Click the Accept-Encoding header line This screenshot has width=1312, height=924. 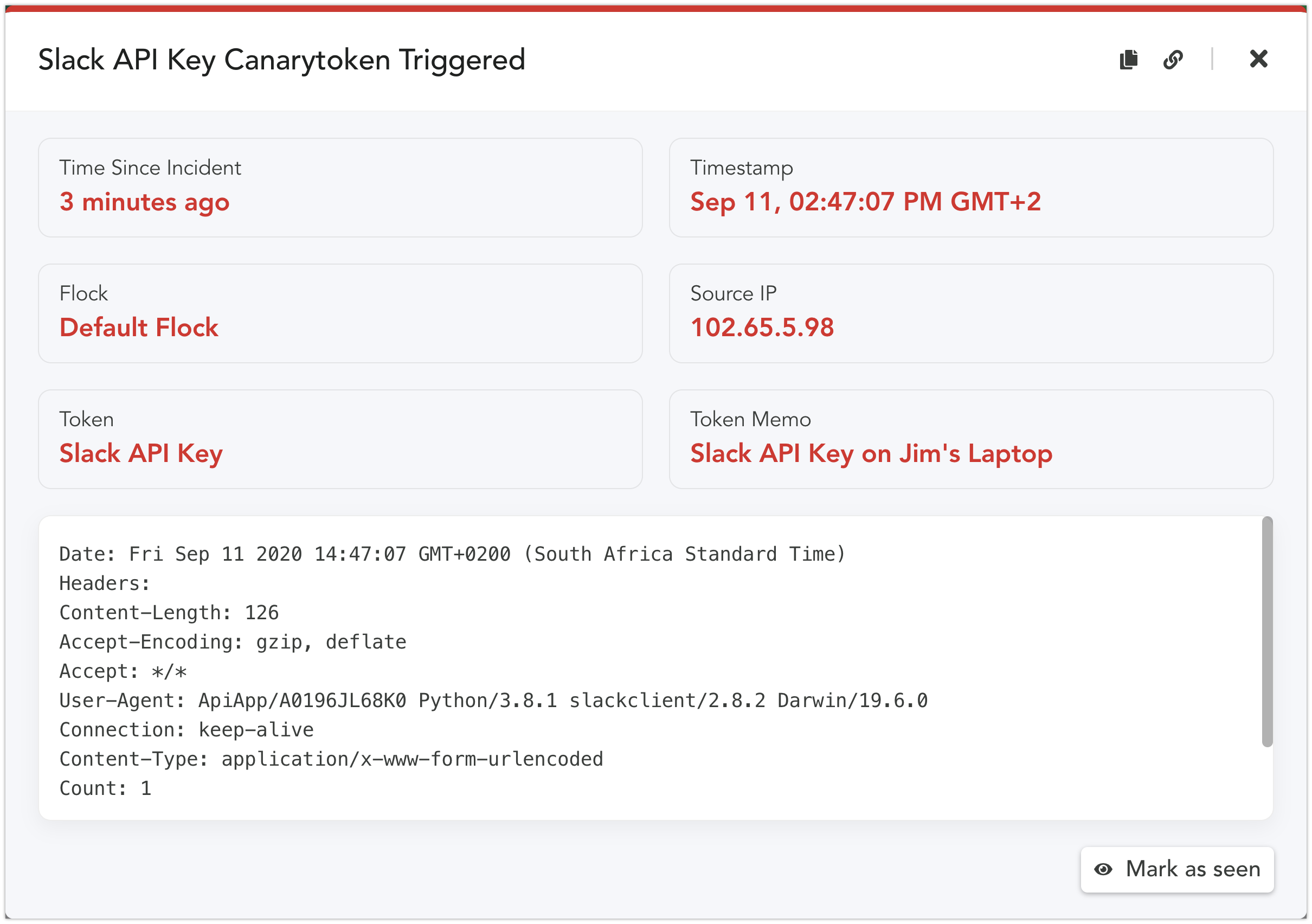[233, 641]
